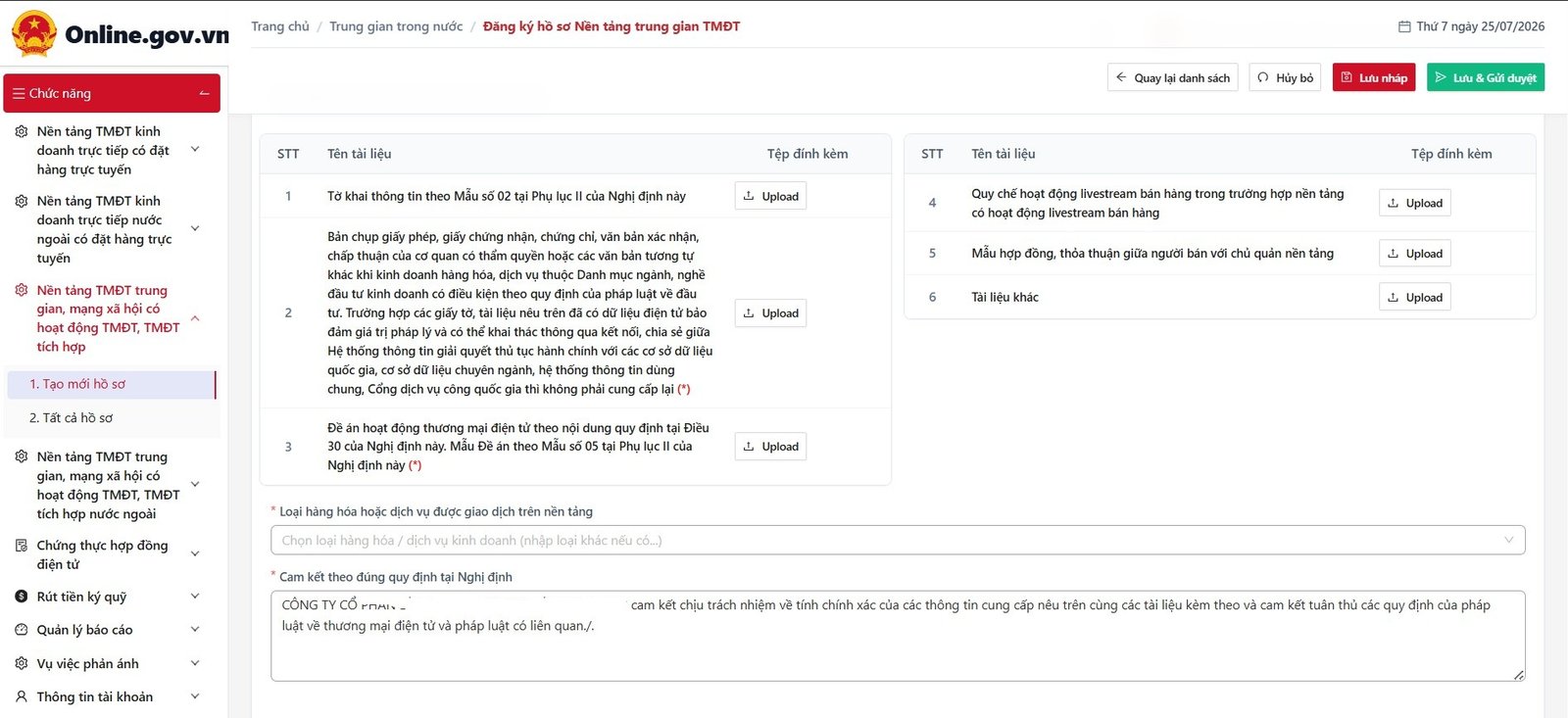Upload file for Mẫu hợp đồng row 5
This screenshot has height=718, width=1568.
(x=1414, y=253)
